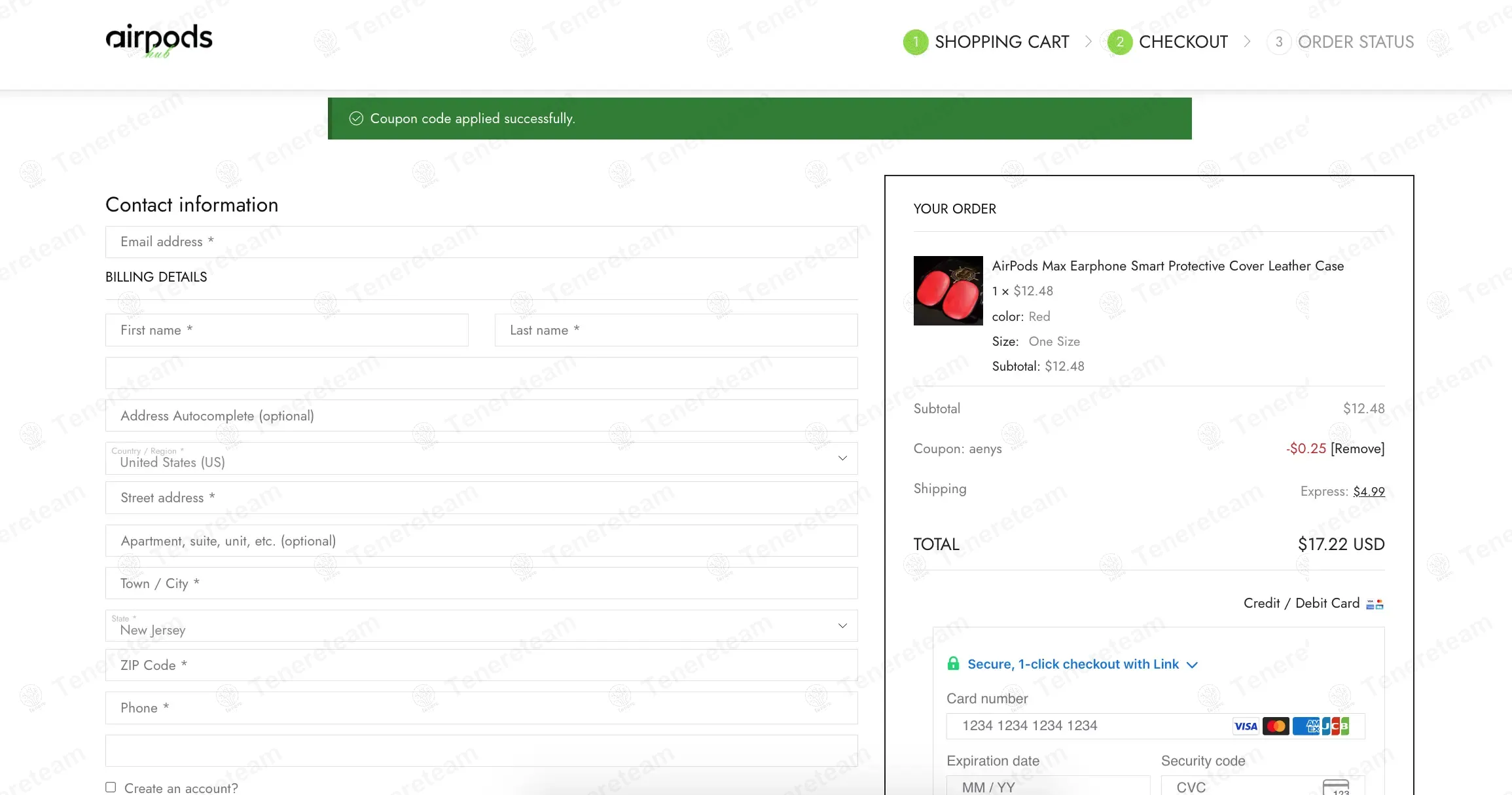1512x795 pixels.
Task: Click the small card icons next to Credit / Debit Card
Action: (1375, 604)
